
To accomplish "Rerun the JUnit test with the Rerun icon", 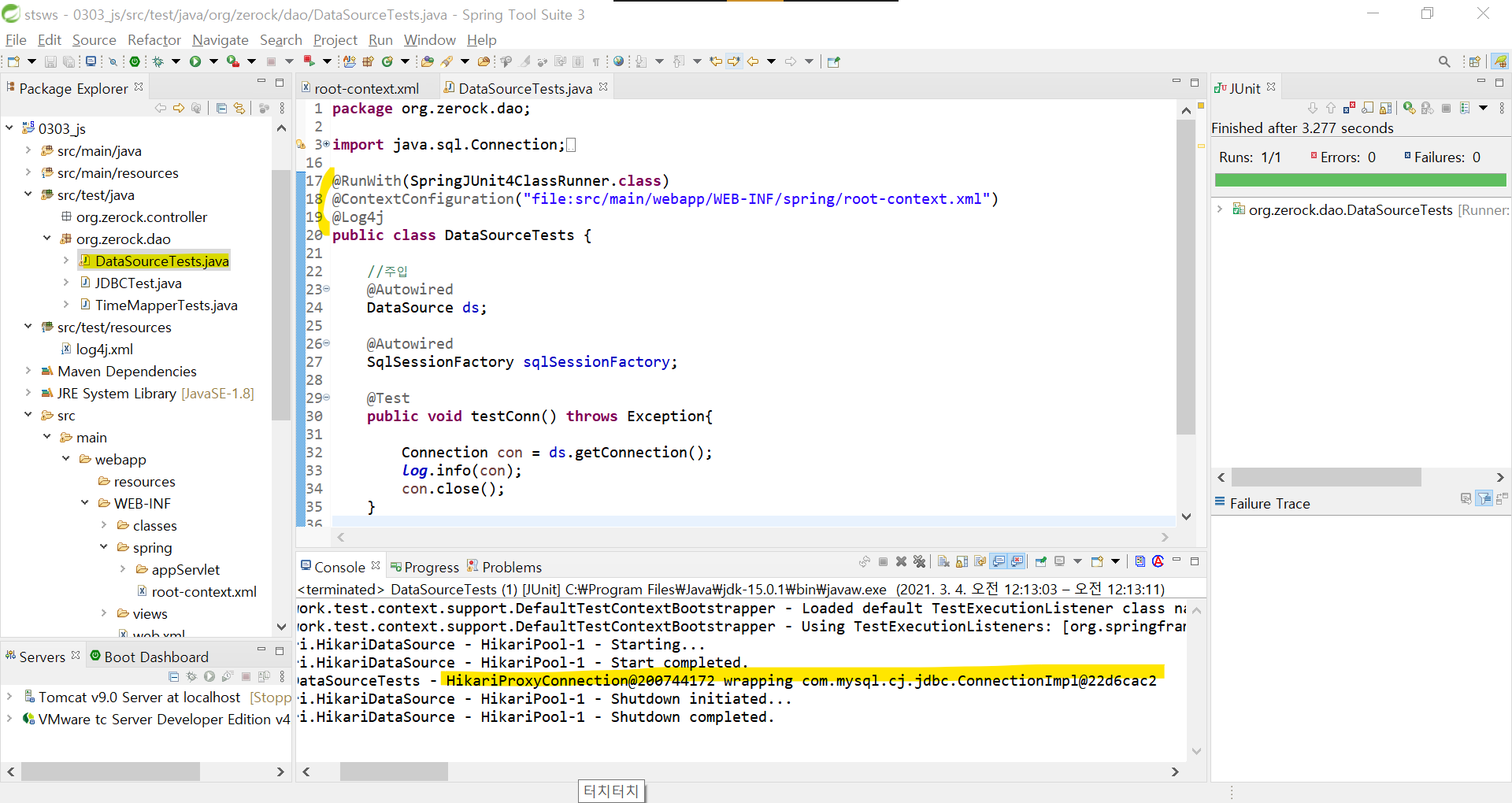I will tap(1407, 108).
